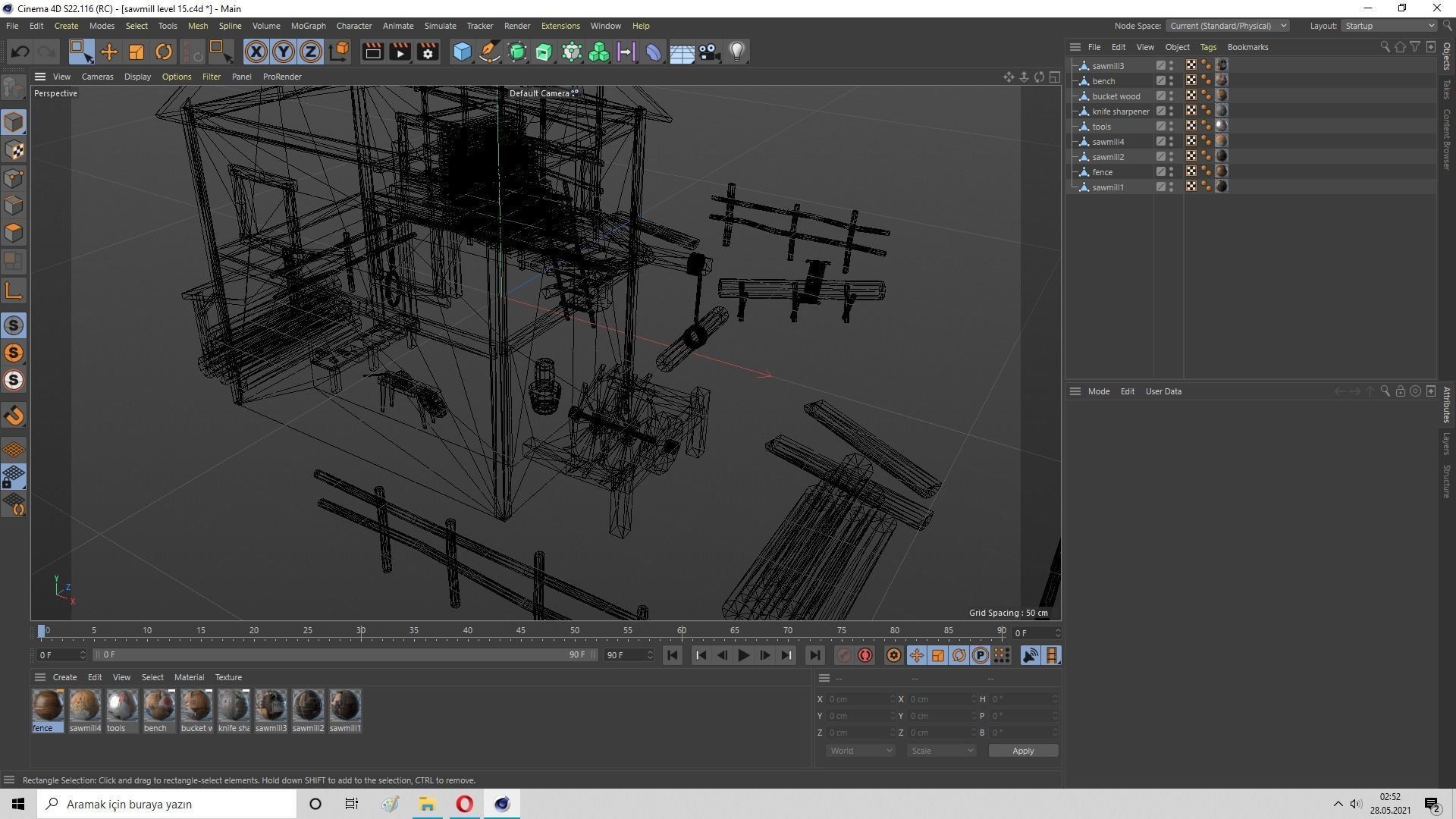The image size is (1456, 819).
Task: Open the Floor grid object icon
Action: 682,52
